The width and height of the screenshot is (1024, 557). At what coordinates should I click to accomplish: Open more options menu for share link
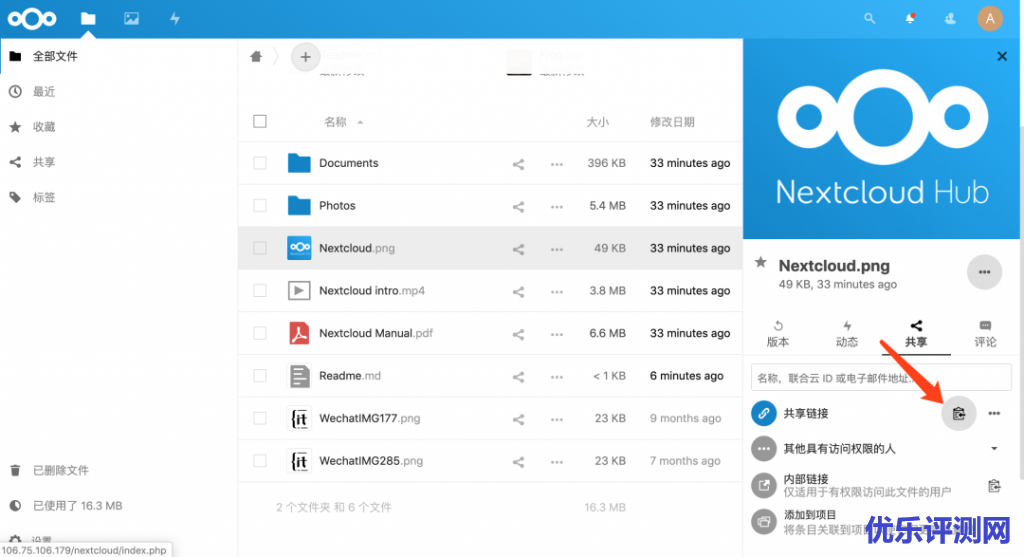click(994, 413)
